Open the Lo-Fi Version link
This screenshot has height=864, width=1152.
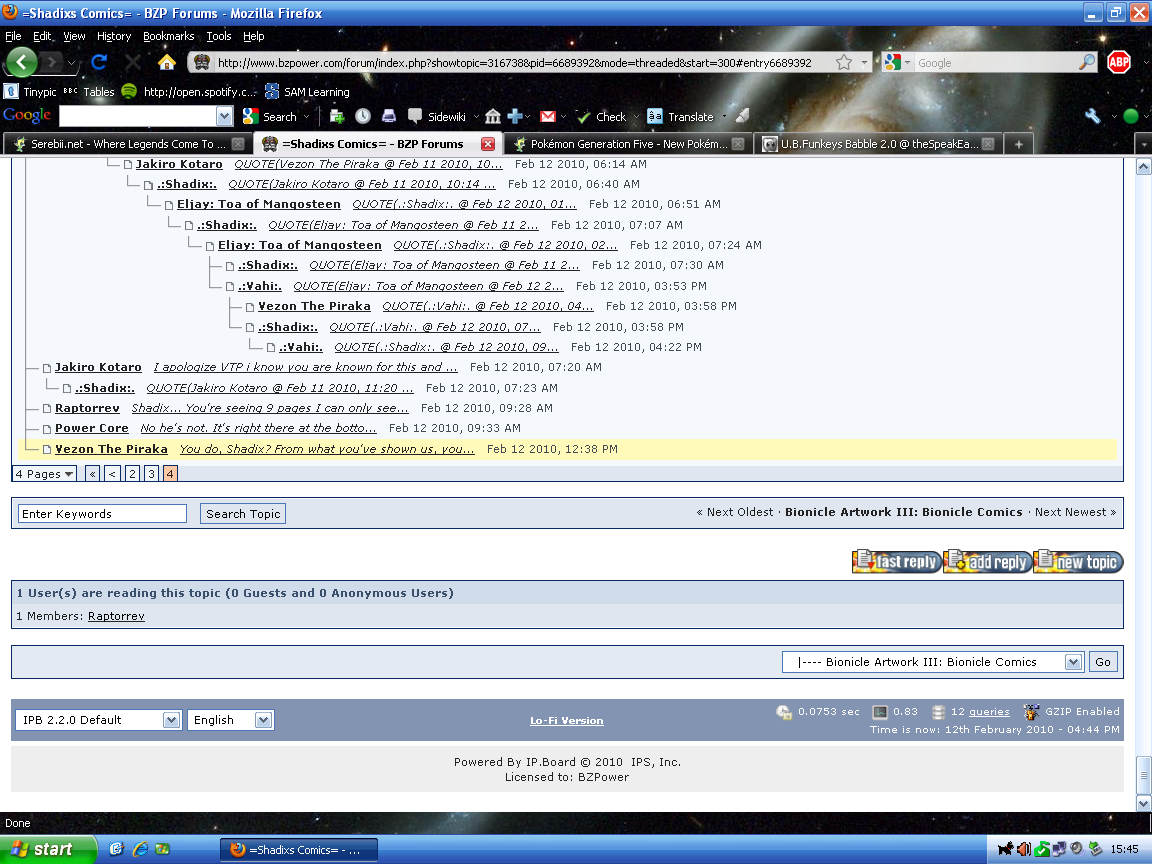tap(566, 720)
